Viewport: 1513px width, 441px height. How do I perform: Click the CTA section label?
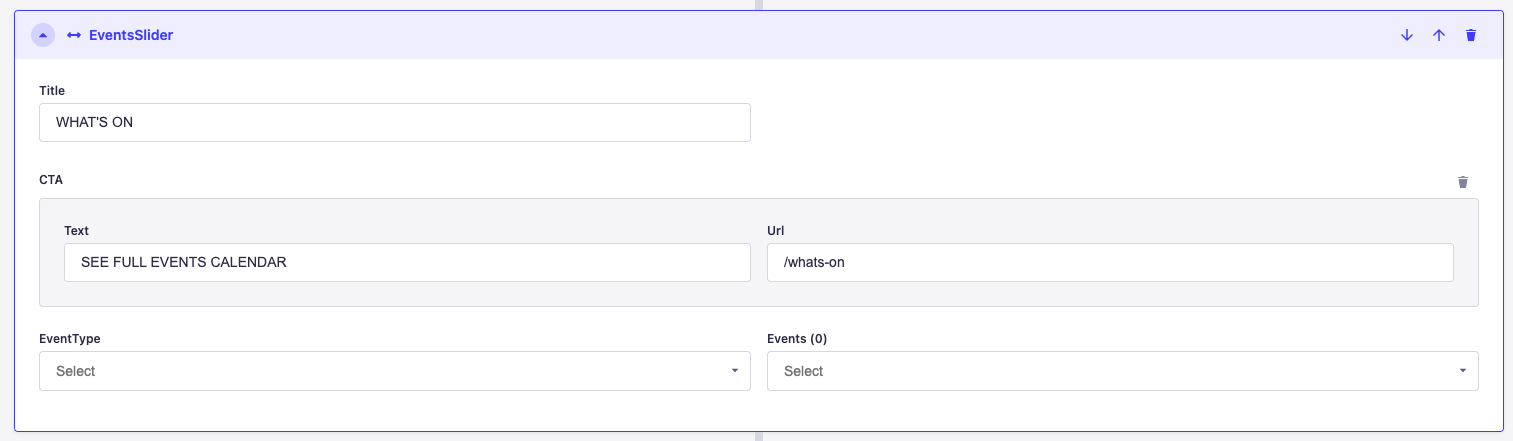[x=51, y=180]
